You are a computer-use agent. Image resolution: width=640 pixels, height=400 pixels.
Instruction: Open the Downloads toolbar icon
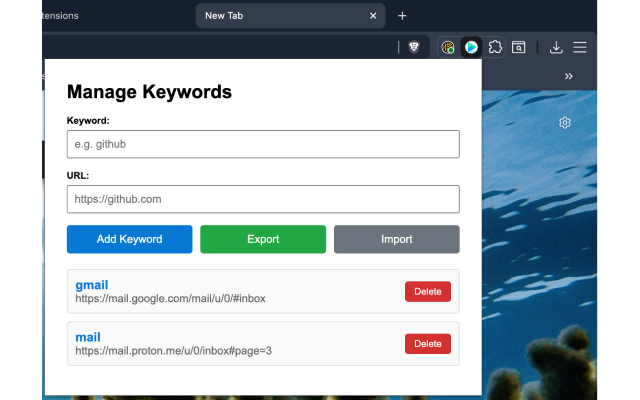click(x=556, y=47)
